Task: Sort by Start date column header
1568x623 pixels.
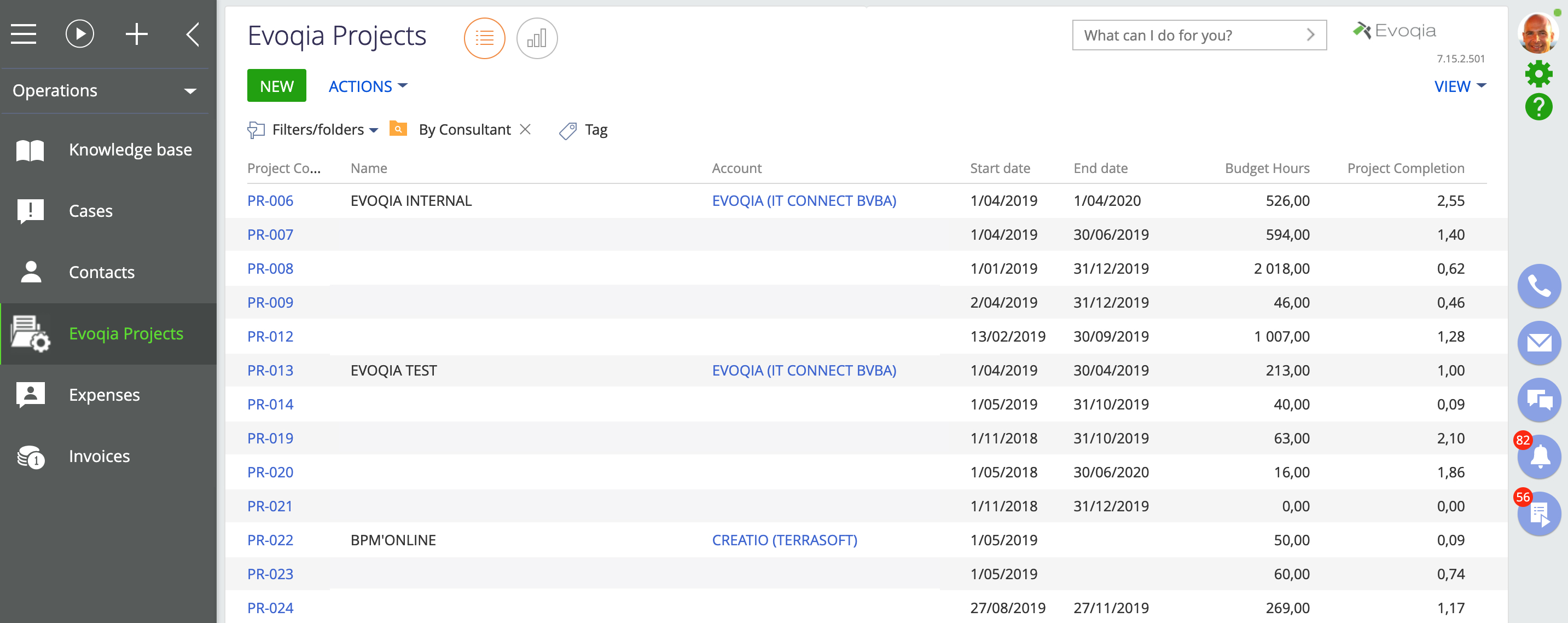Action: (1000, 168)
